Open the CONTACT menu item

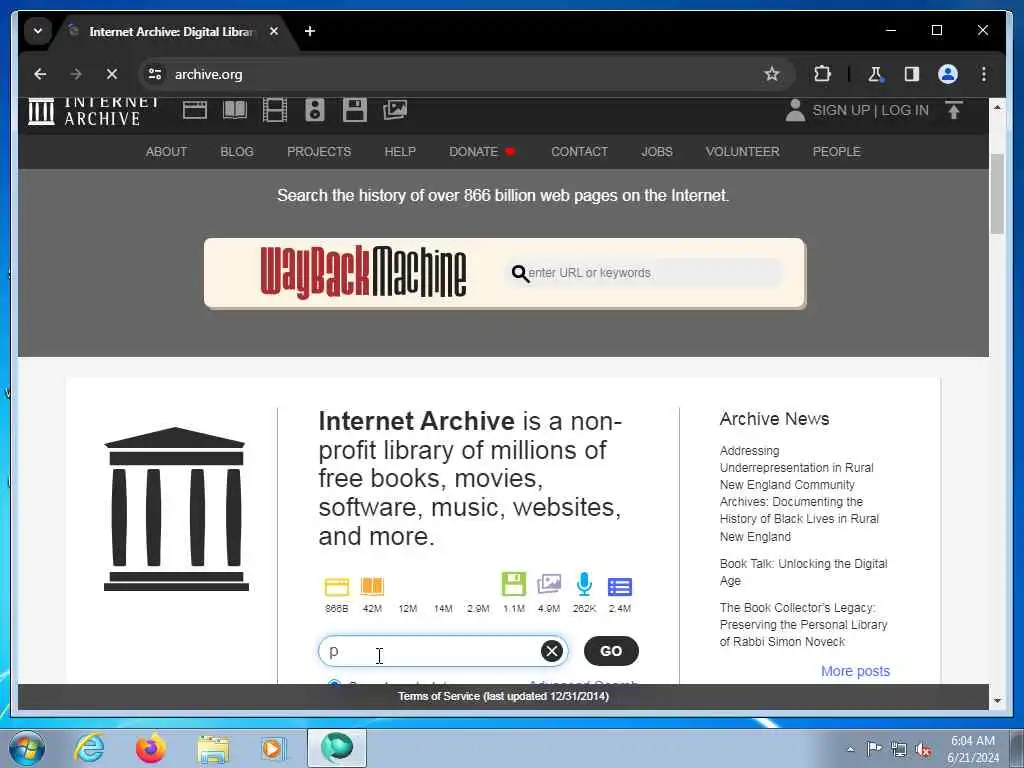[x=579, y=152]
